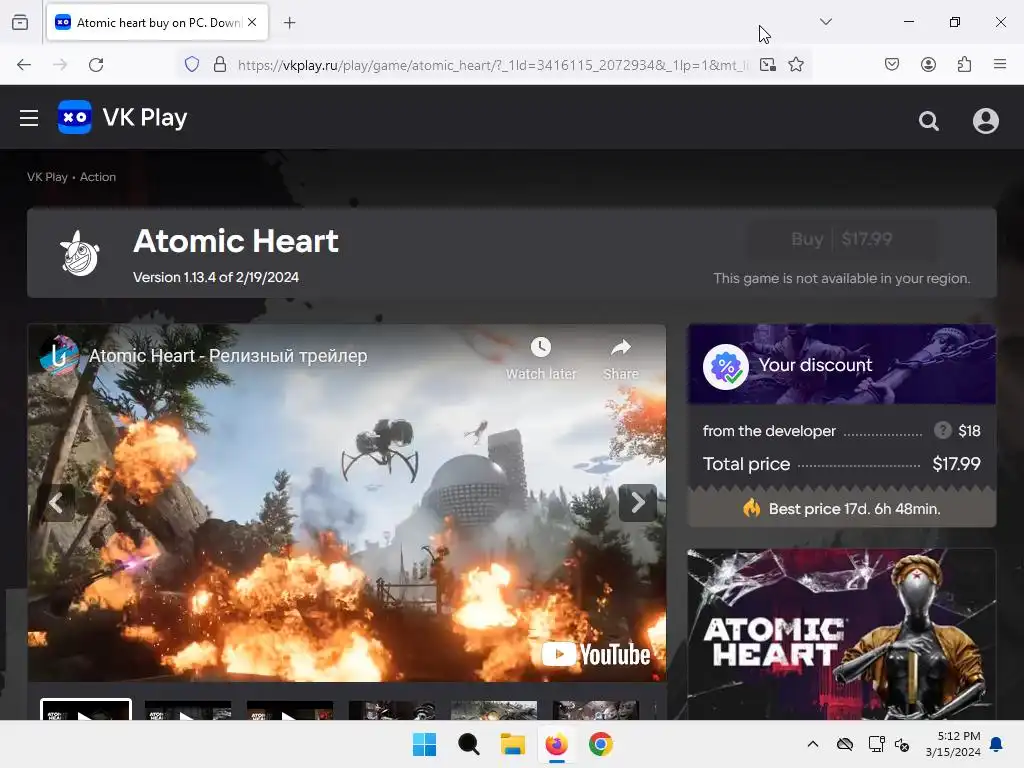Open the user profile avatar icon

[x=985, y=121]
